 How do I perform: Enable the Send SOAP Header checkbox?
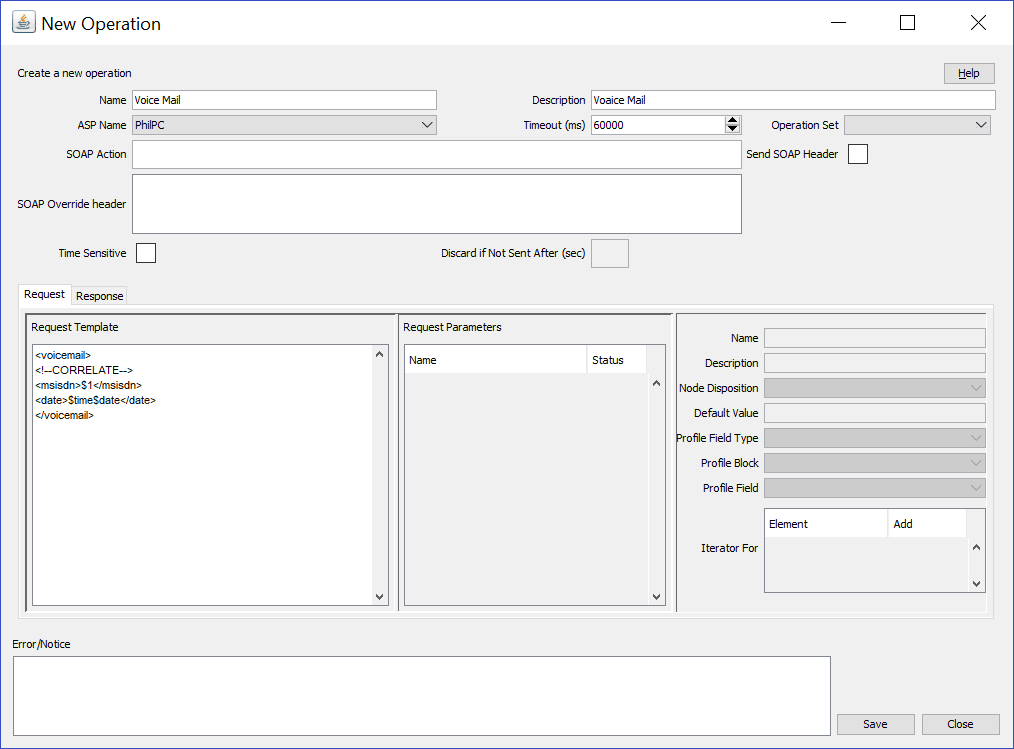(x=858, y=154)
